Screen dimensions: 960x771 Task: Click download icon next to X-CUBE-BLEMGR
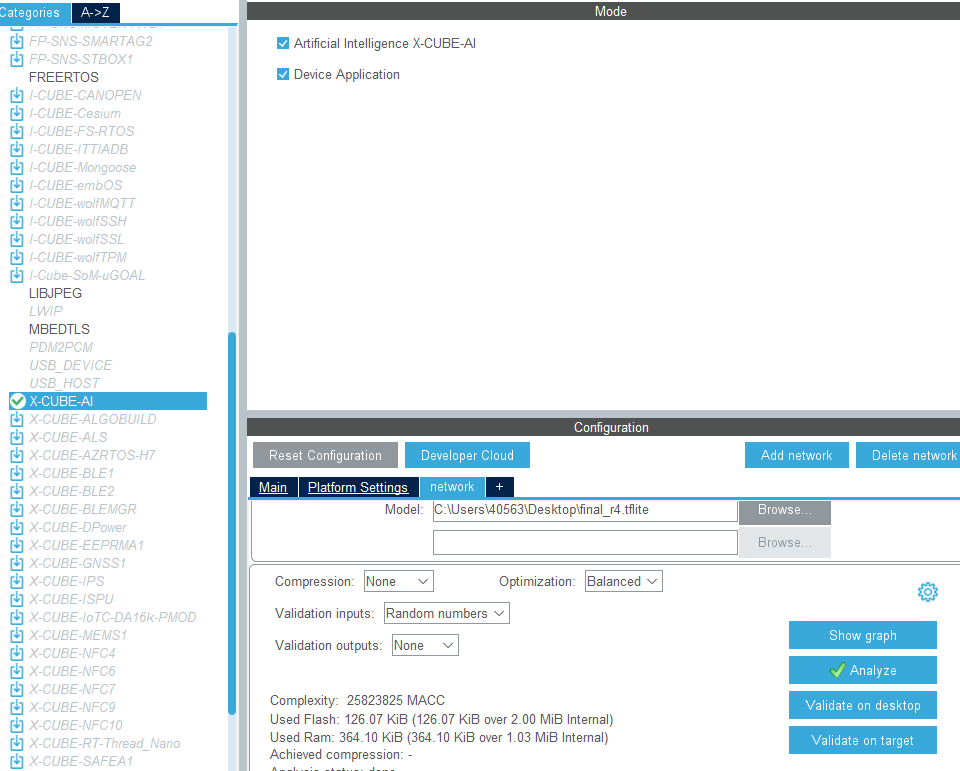coord(17,510)
